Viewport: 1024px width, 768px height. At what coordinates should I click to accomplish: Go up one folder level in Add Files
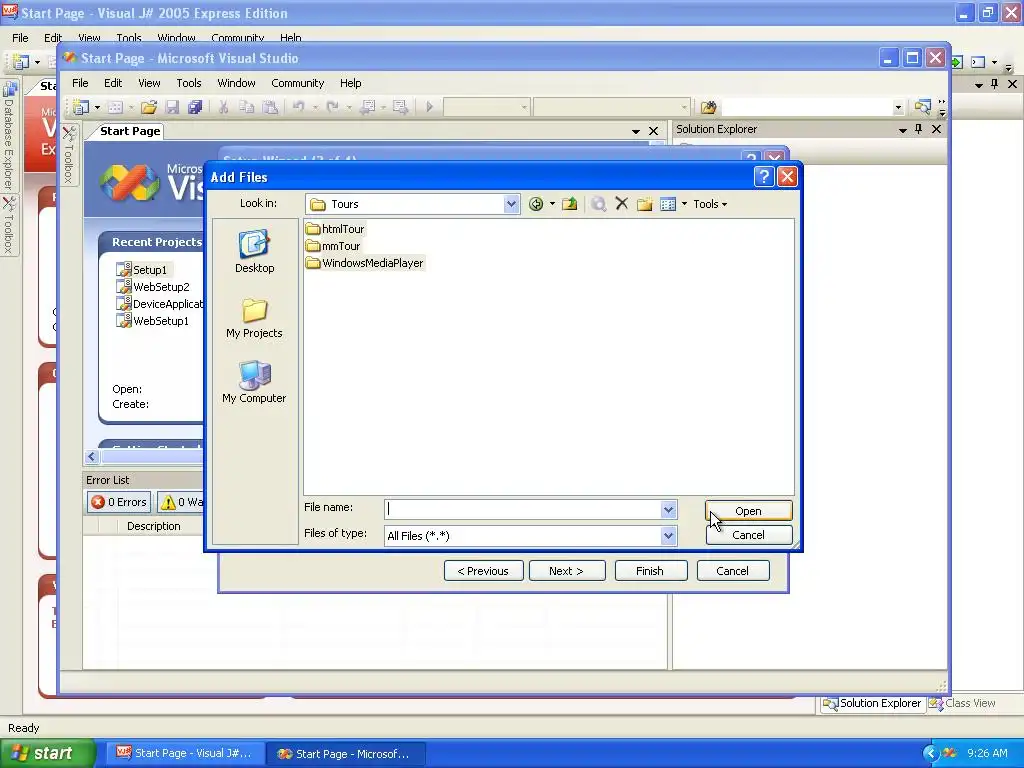click(x=569, y=204)
